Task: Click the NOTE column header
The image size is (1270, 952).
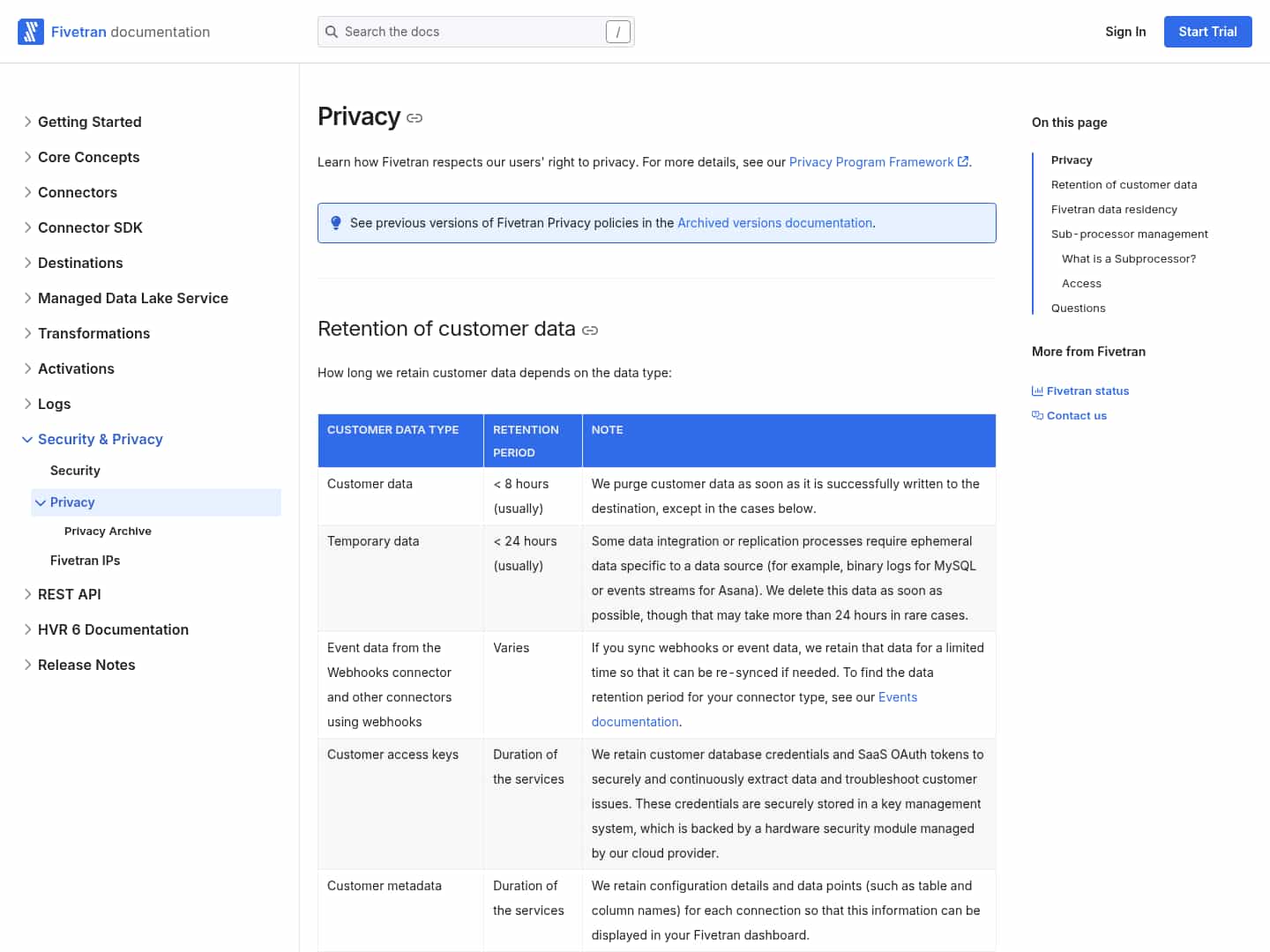Action: 789,441
